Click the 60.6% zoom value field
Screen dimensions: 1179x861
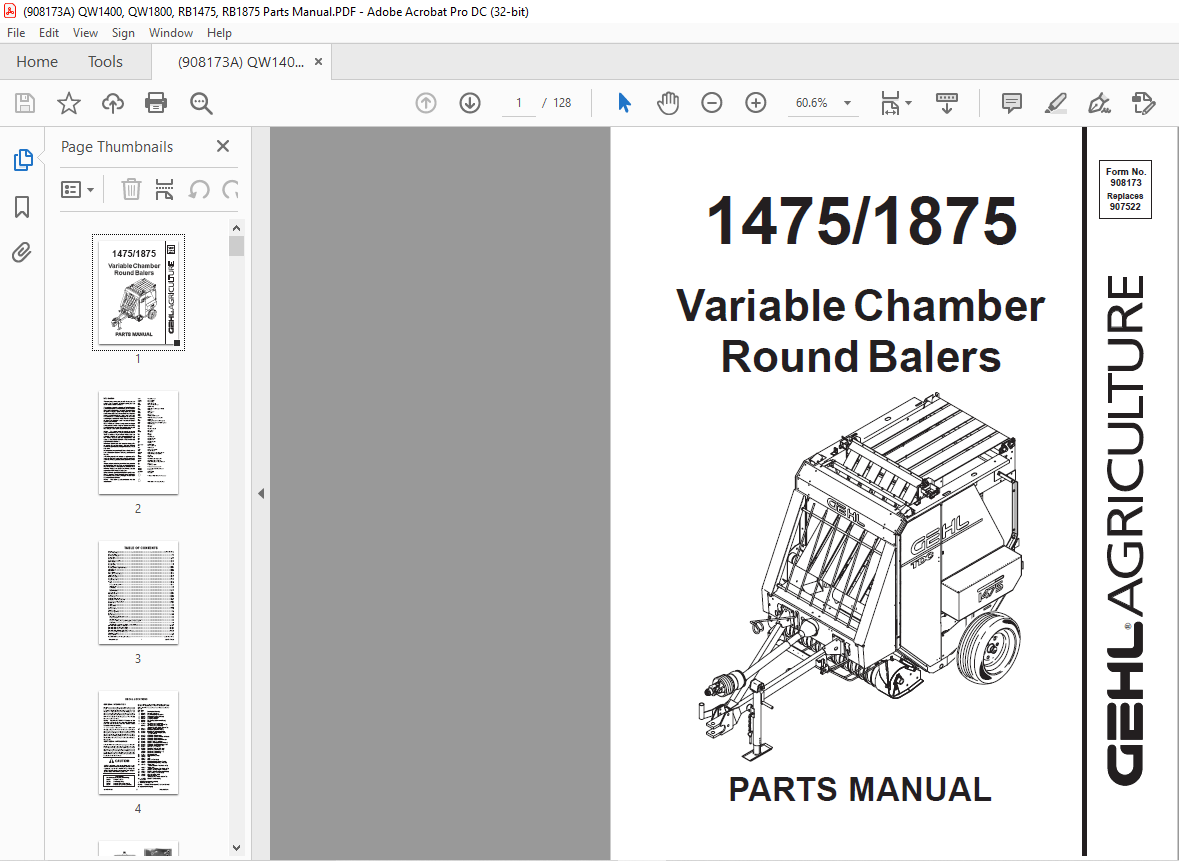point(812,103)
